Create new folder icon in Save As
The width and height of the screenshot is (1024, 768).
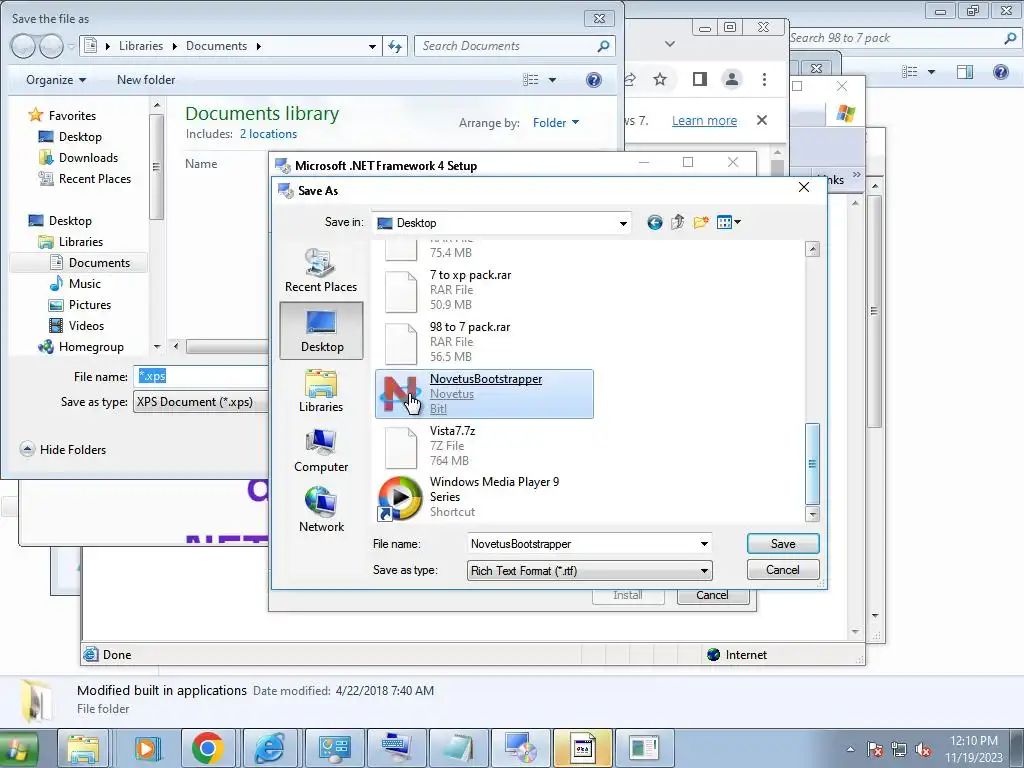701,223
